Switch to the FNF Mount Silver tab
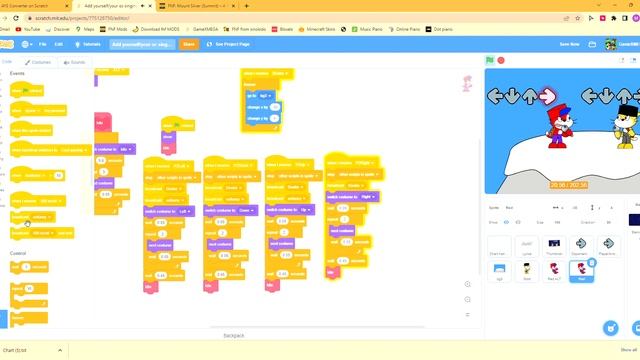 [196, 6]
